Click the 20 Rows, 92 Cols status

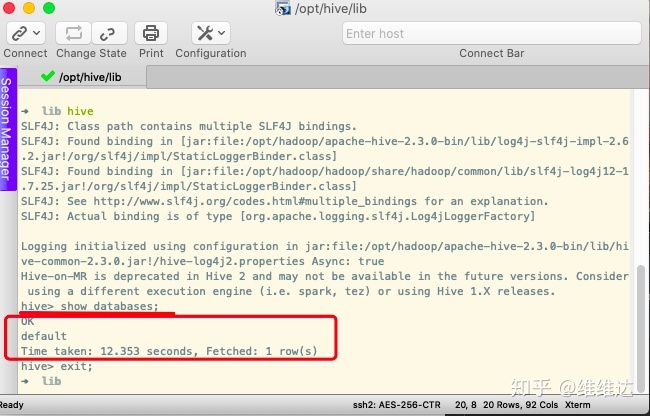click(x=520, y=405)
